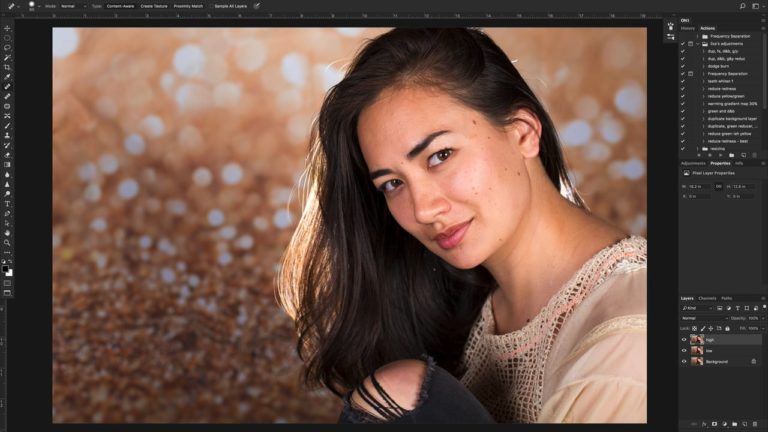
Task: Toggle checkmark for green and d&b action
Action: click(x=683, y=111)
